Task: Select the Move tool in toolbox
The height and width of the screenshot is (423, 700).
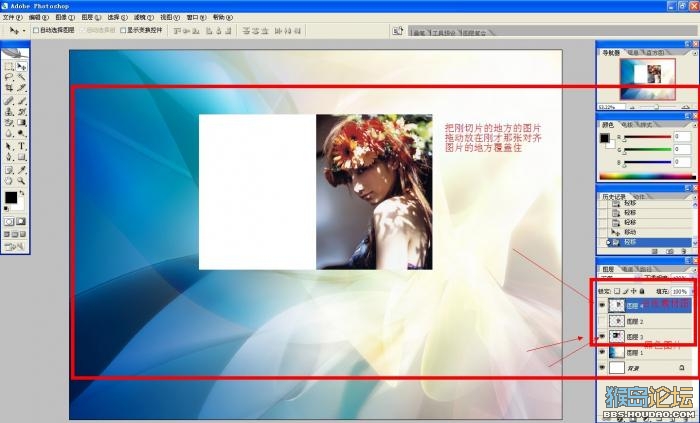Action: (x=21, y=66)
